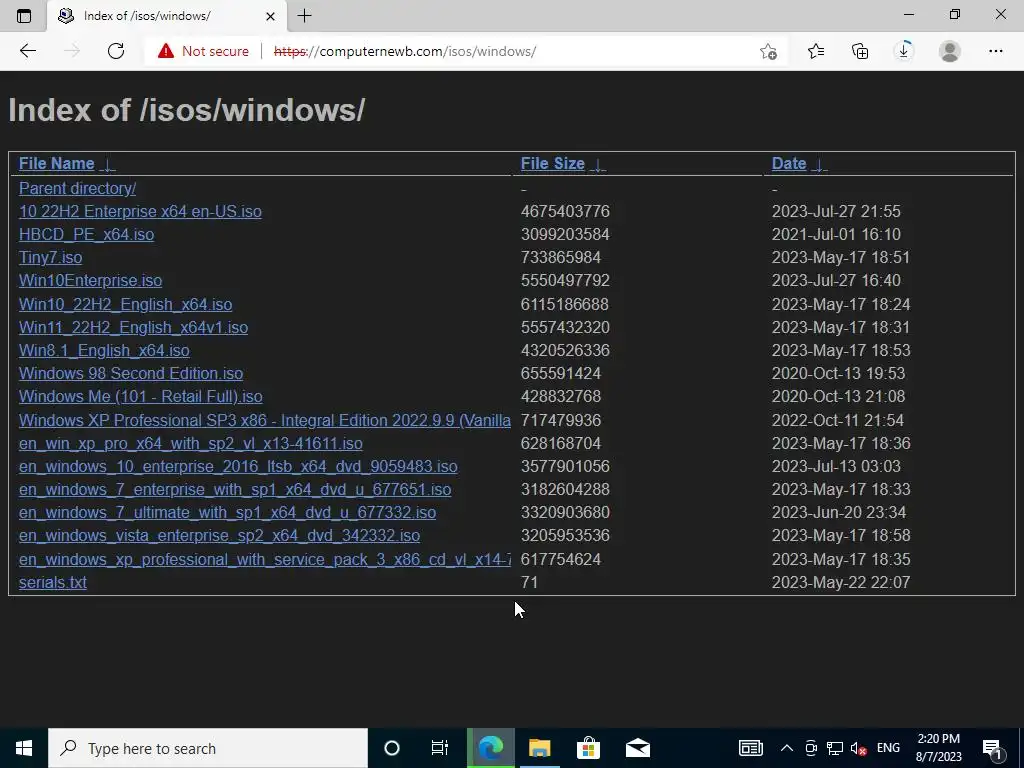
Task: Sort by File Name header
Action: pyautogui.click(x=57, y=163)
